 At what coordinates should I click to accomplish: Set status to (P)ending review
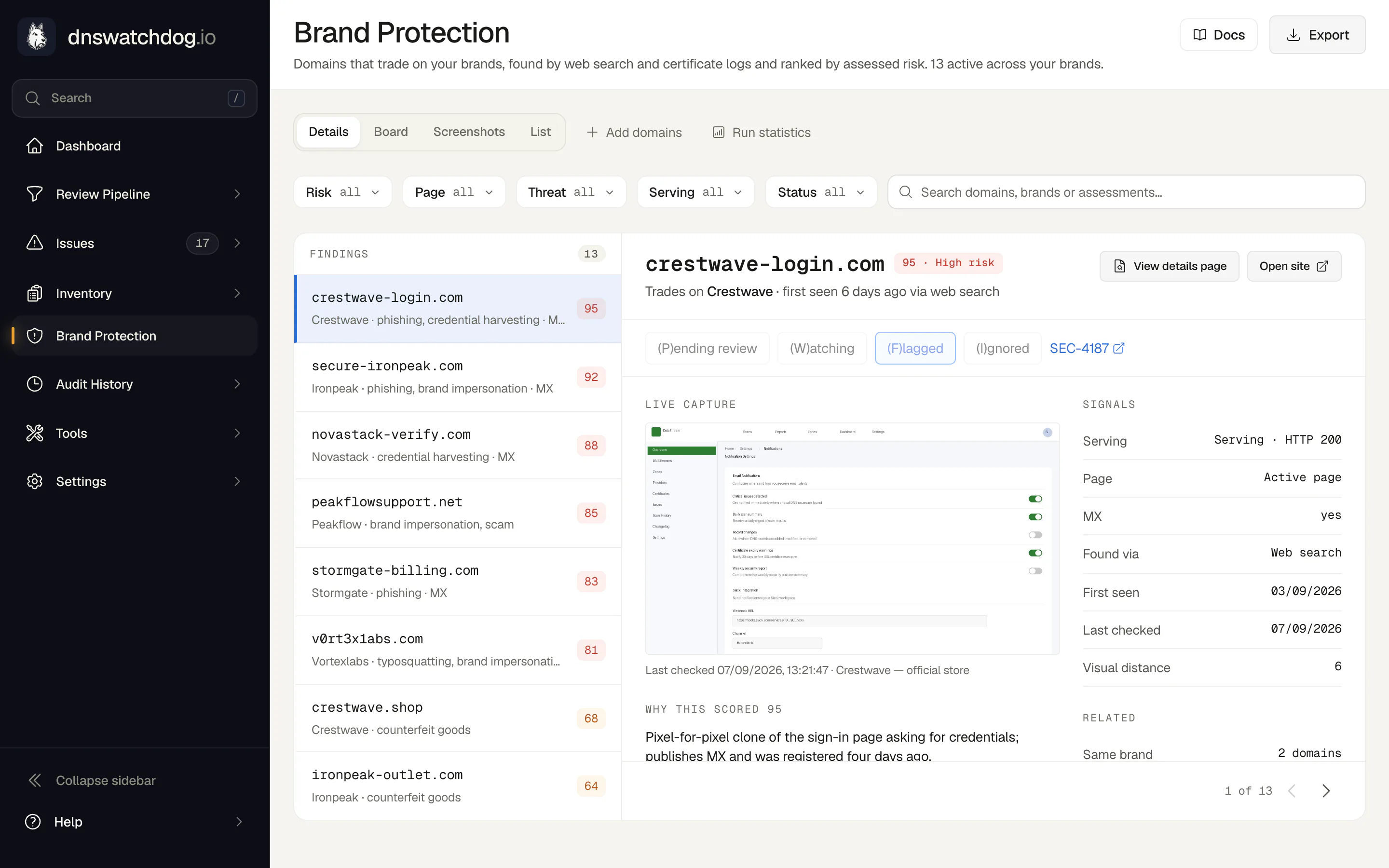click(x=707, y=349)
